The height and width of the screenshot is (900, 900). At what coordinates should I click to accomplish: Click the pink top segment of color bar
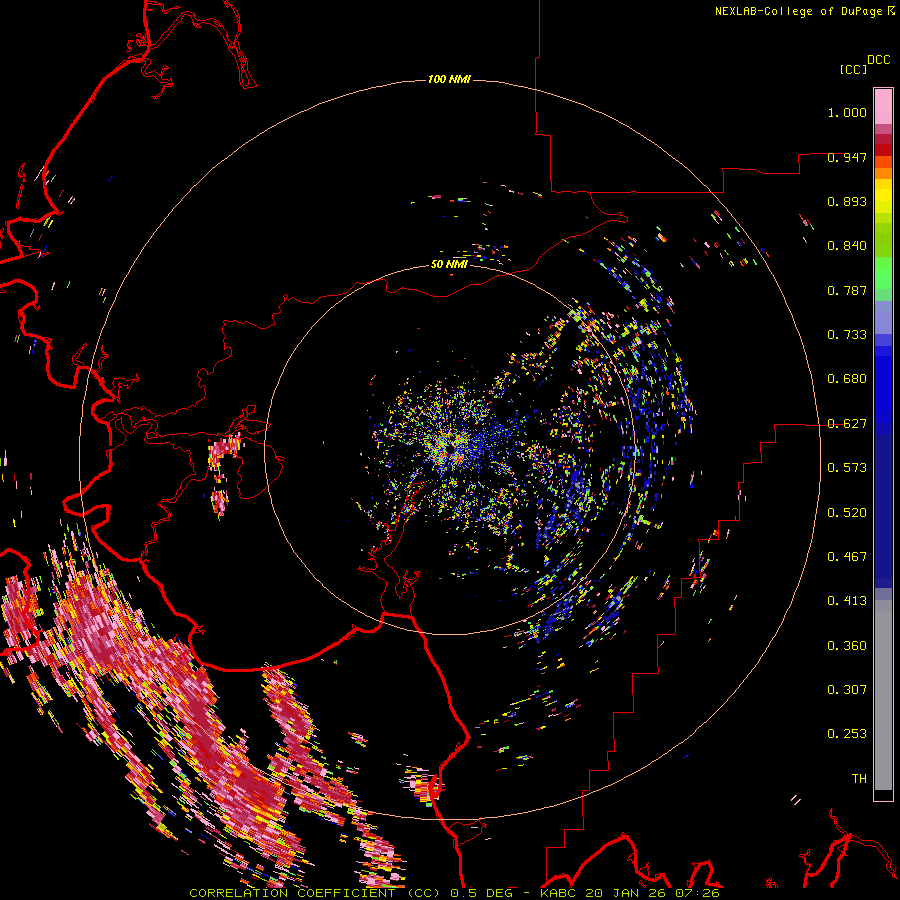[x=883, y=107]
